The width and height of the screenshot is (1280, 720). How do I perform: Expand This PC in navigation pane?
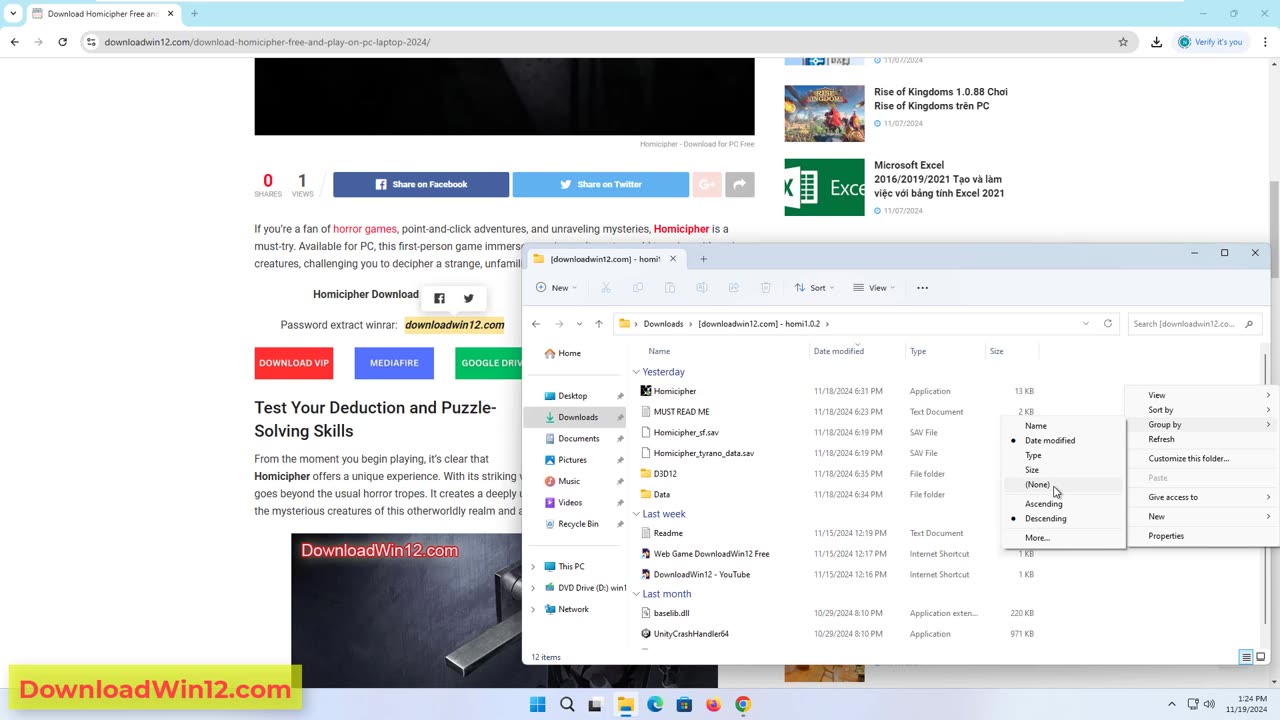pos(533,567)
